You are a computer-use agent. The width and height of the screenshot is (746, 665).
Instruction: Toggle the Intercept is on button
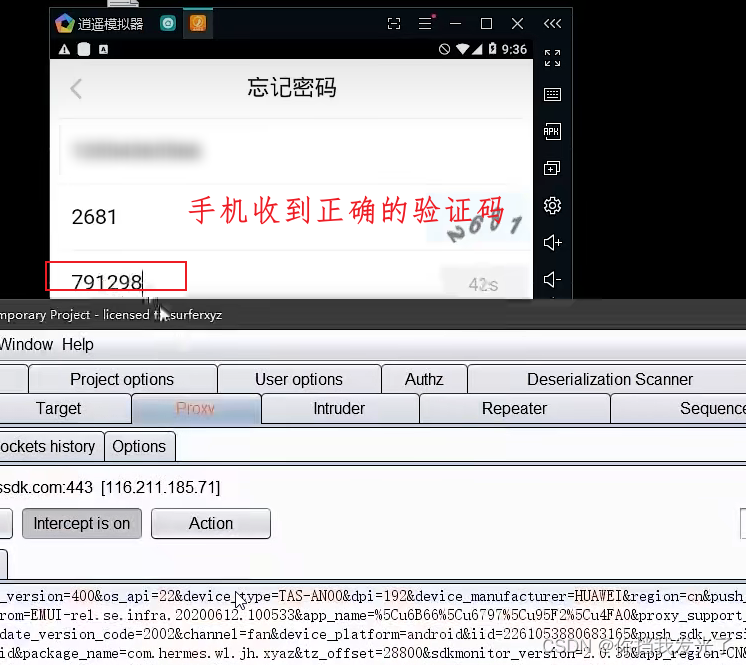(x=82, y=523)
